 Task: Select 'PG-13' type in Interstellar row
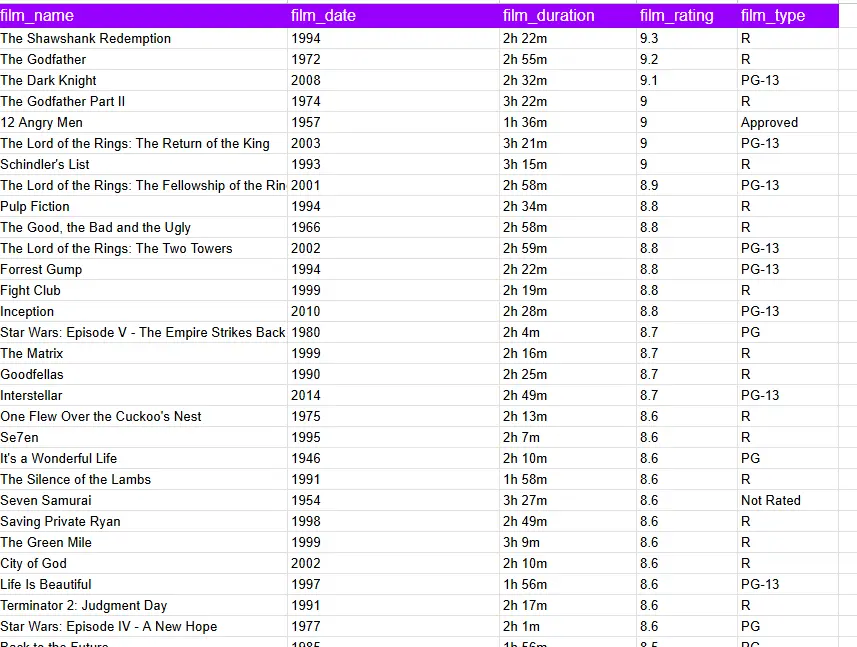788,395
